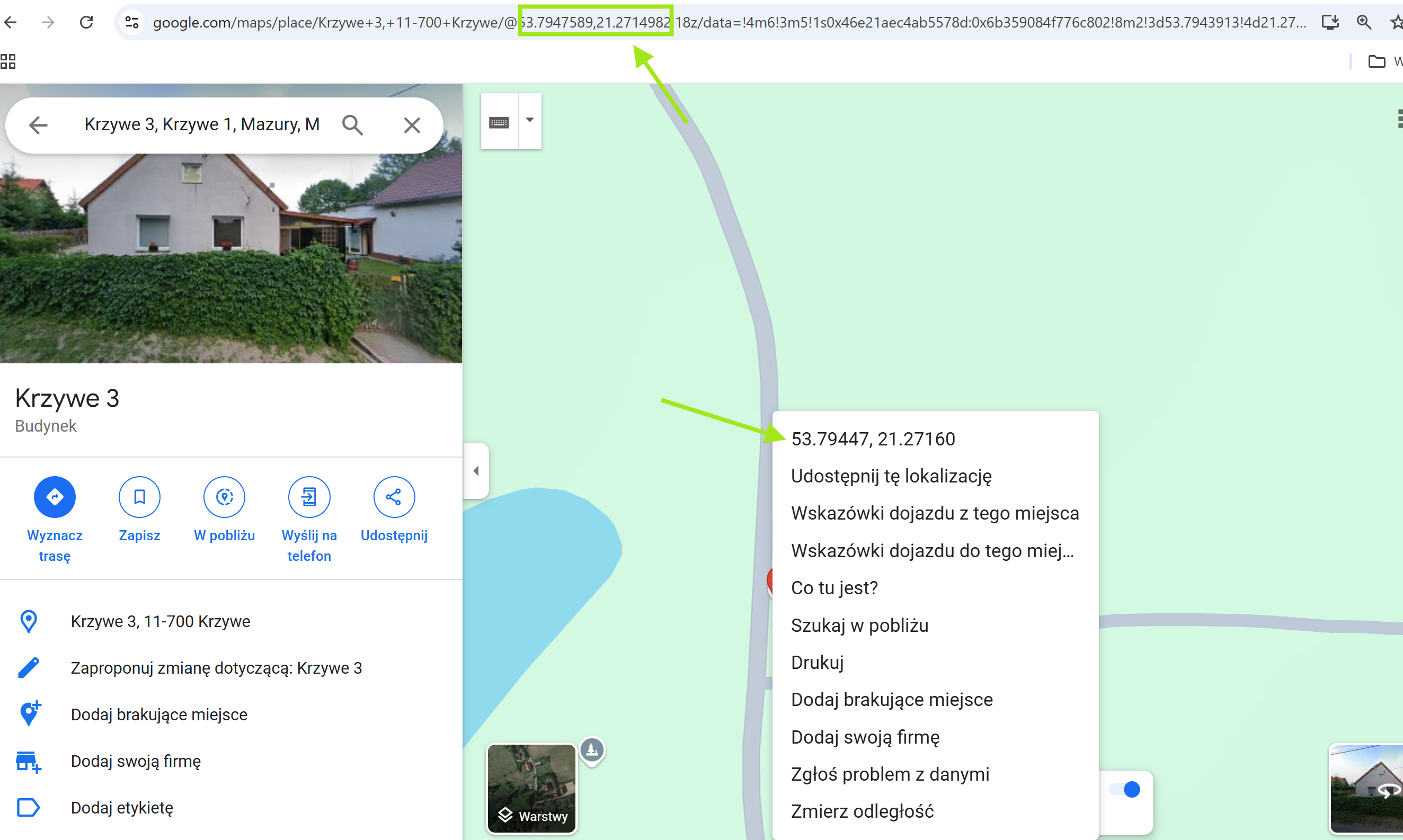Screen dimensions: 1403x840
Task: Open the Chrome apps grid icon
Action: 8,61
